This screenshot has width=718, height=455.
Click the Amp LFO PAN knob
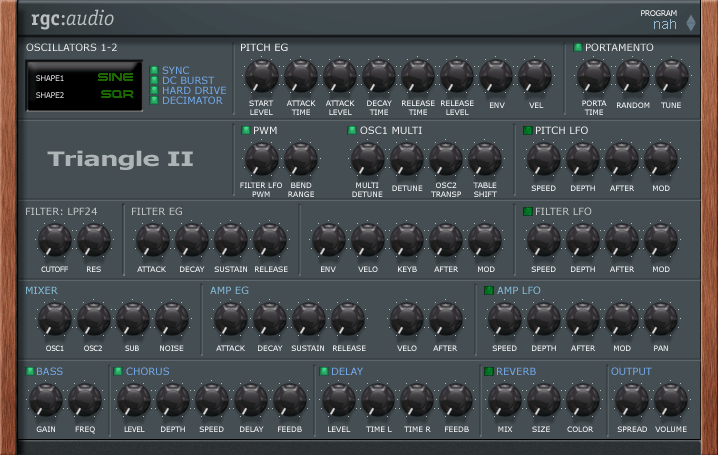[661, 319]
